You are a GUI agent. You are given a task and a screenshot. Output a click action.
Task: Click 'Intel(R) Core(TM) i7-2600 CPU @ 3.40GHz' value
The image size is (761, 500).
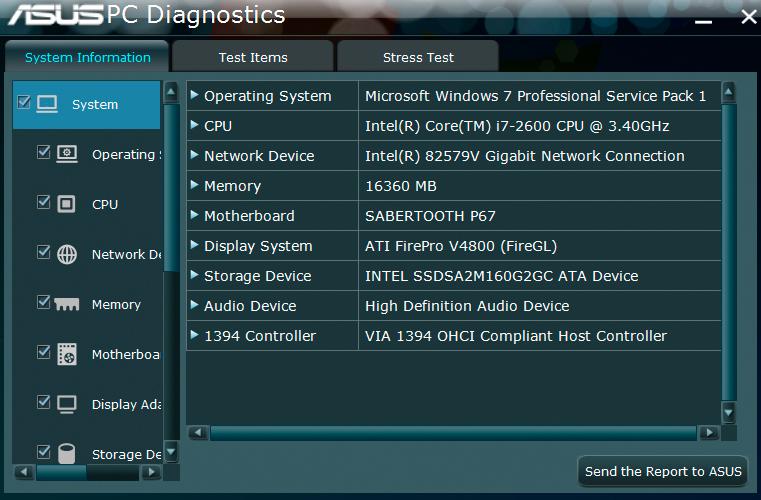click(x=517, y=126)
